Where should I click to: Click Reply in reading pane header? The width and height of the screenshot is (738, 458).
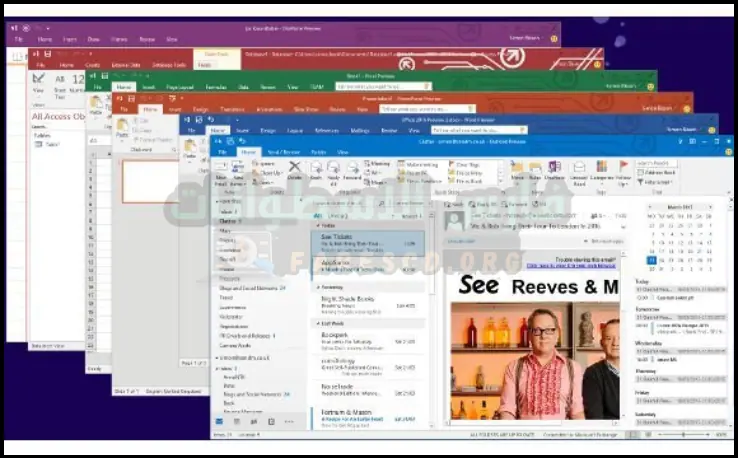pyautogui.click(x=456, y=204)
